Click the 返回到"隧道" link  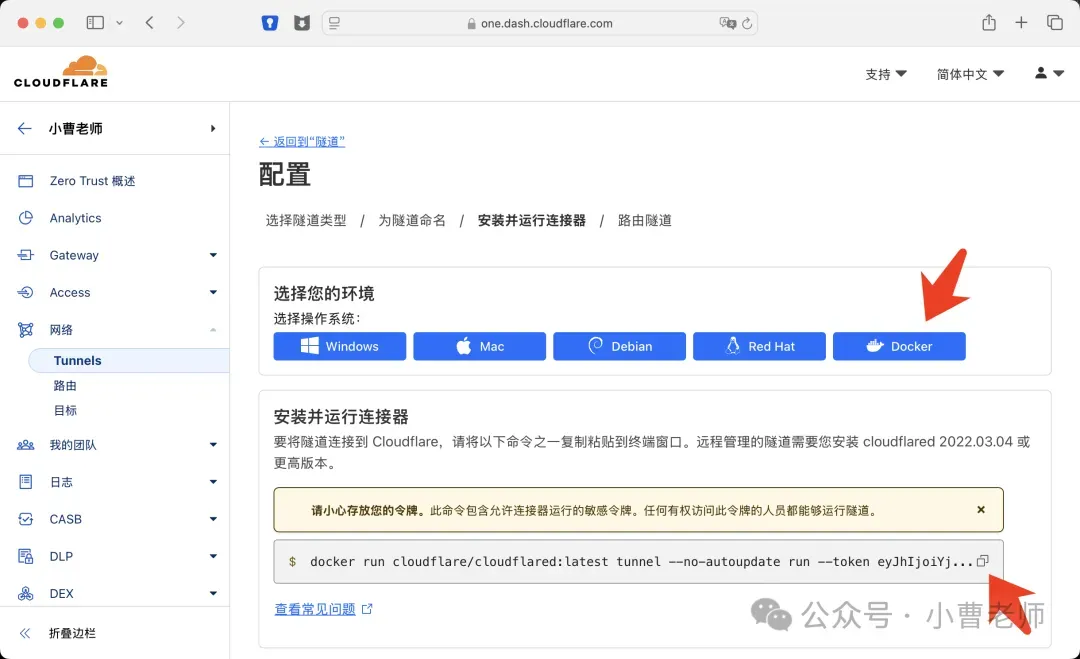[303, 141]
